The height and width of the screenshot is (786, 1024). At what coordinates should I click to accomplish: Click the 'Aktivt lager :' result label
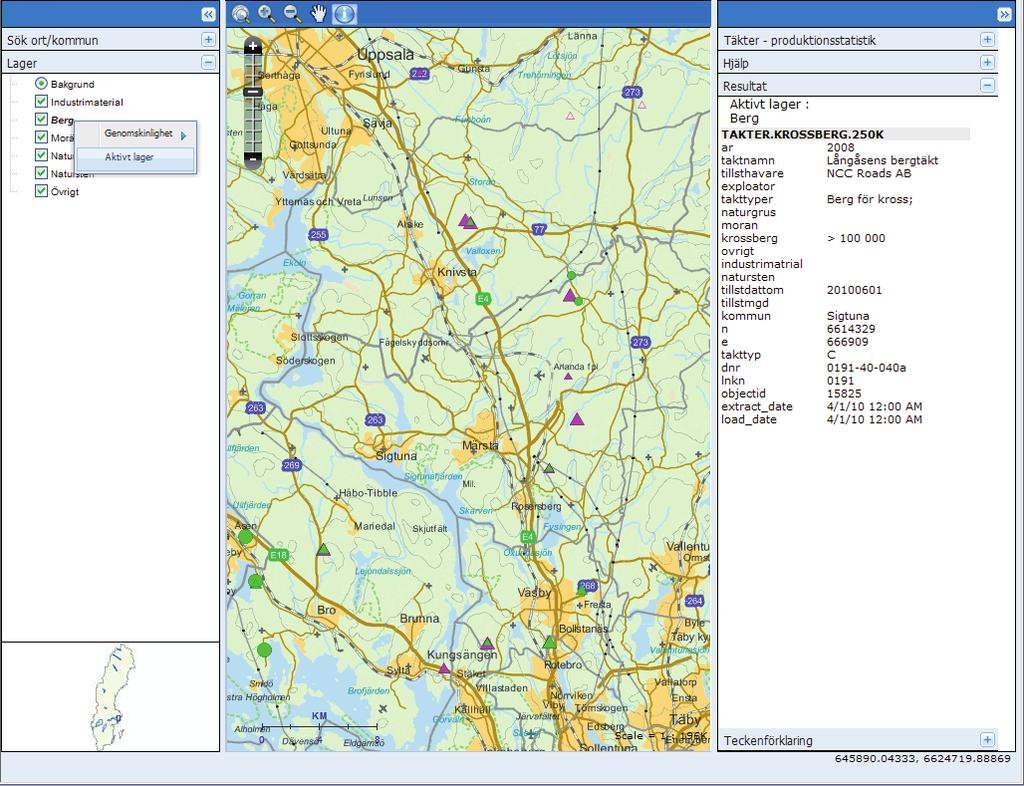pos(769,104)
